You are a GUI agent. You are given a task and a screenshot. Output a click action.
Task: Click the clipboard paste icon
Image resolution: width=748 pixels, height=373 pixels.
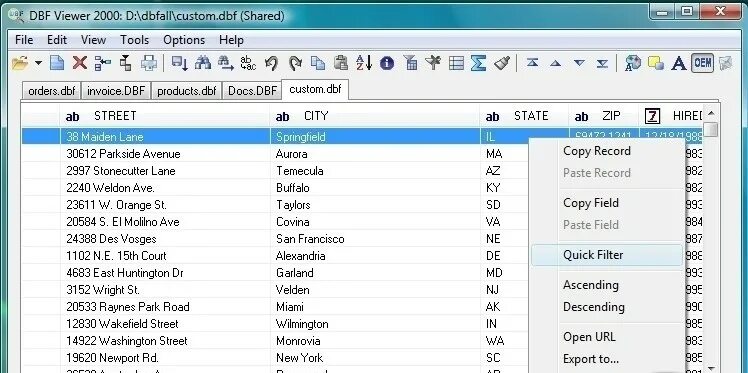pyautogui.click(x=341, y=63)
